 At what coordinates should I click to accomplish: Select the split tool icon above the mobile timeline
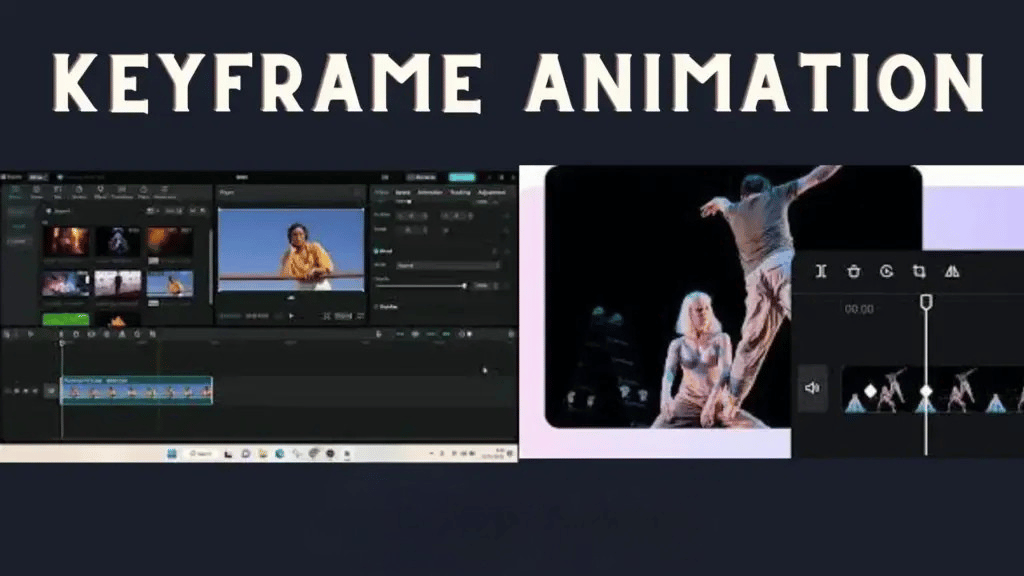coord(821,271)
